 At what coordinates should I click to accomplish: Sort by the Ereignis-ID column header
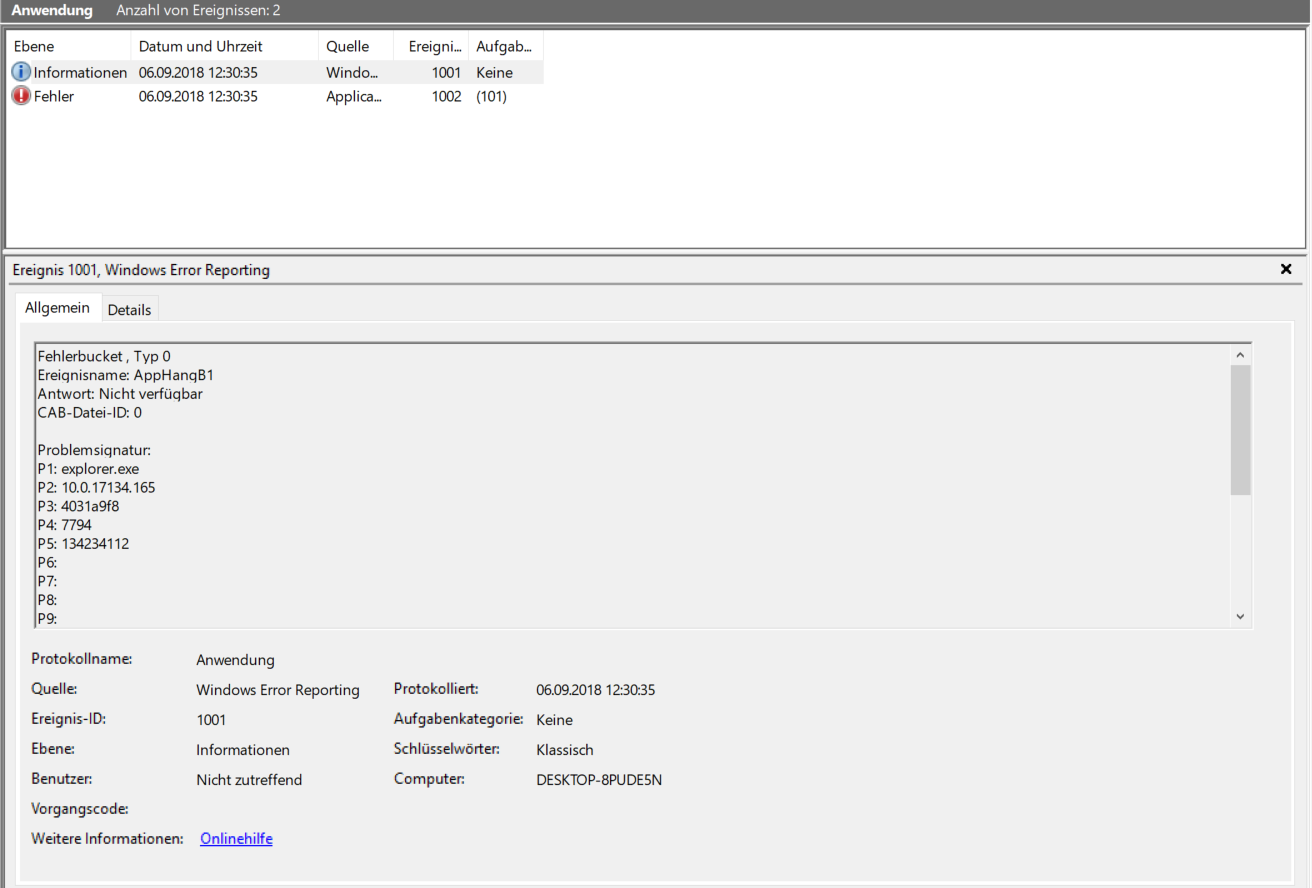click(430, 47)
